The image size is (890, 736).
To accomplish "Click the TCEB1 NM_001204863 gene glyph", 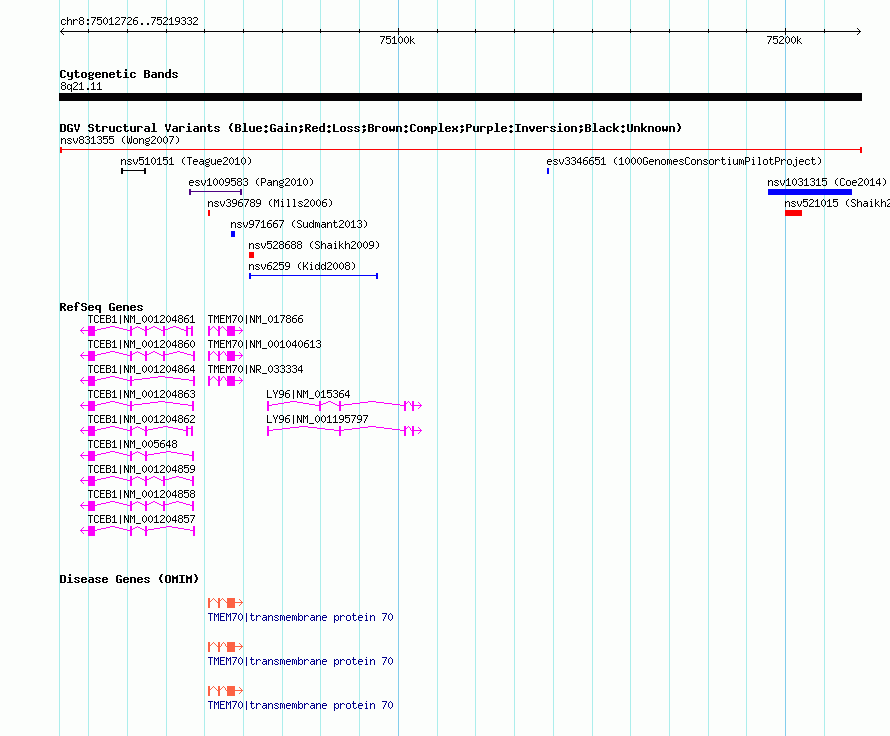I will (x=137, y=406).
